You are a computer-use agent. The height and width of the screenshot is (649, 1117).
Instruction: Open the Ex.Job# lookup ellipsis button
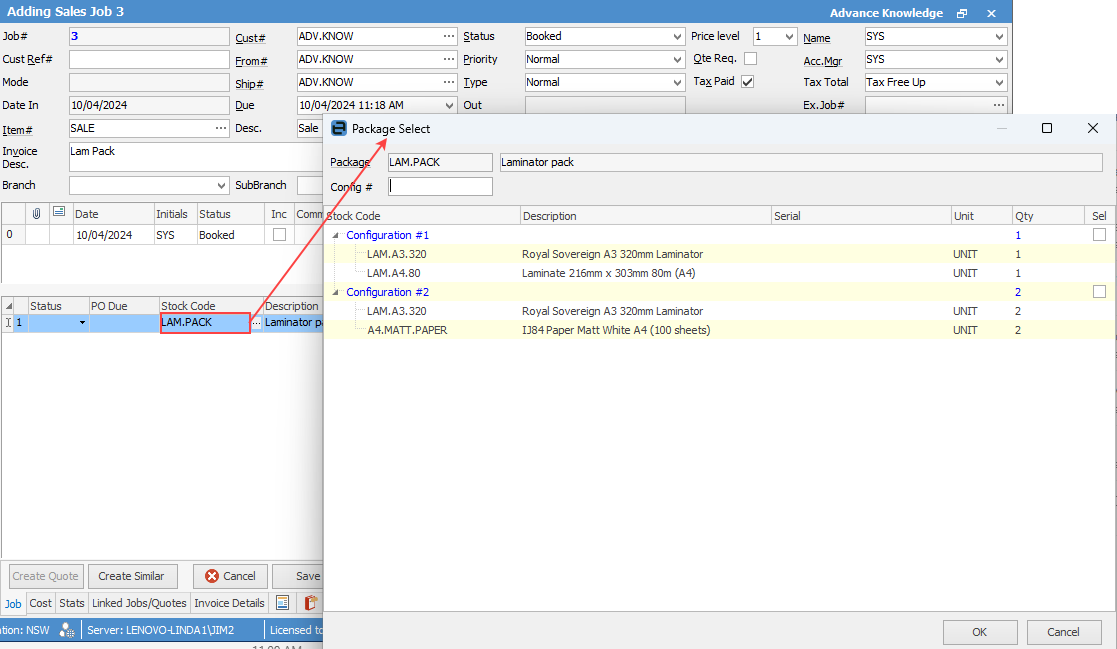pyautogui.click(x=998, y=105)
